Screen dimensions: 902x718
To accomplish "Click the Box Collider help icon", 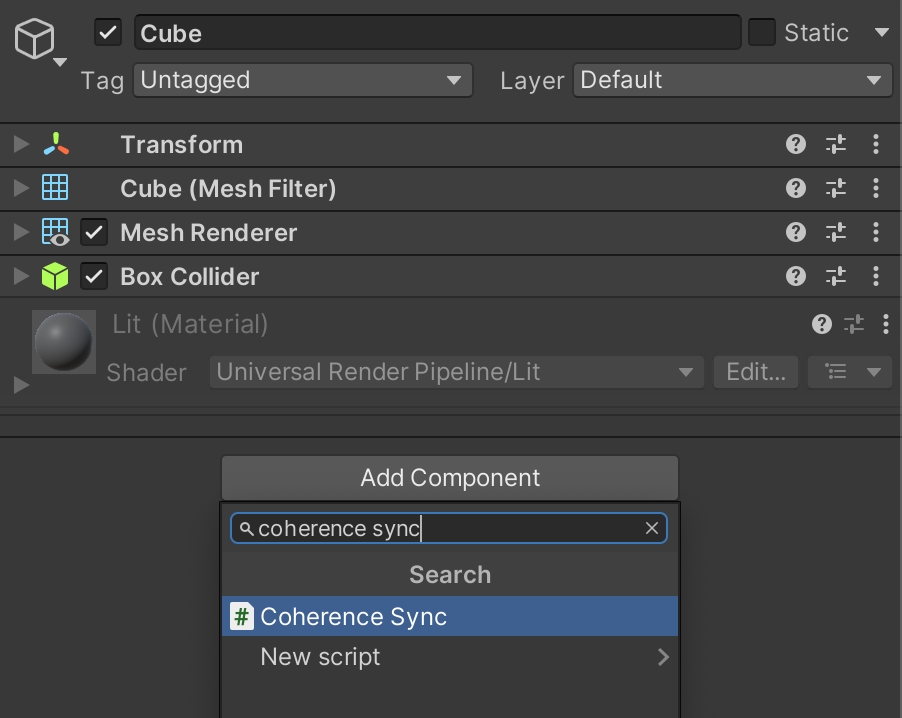I will pos(796,276).
